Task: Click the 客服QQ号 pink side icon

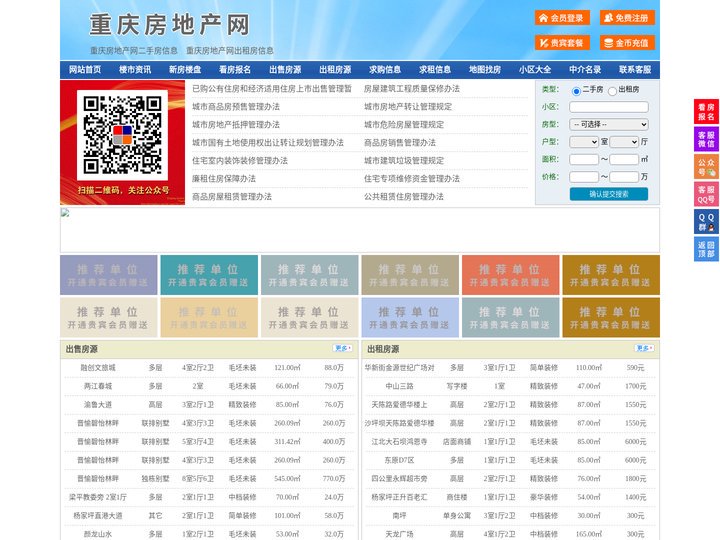Action: pyautogui.click(x=706, y=194)
